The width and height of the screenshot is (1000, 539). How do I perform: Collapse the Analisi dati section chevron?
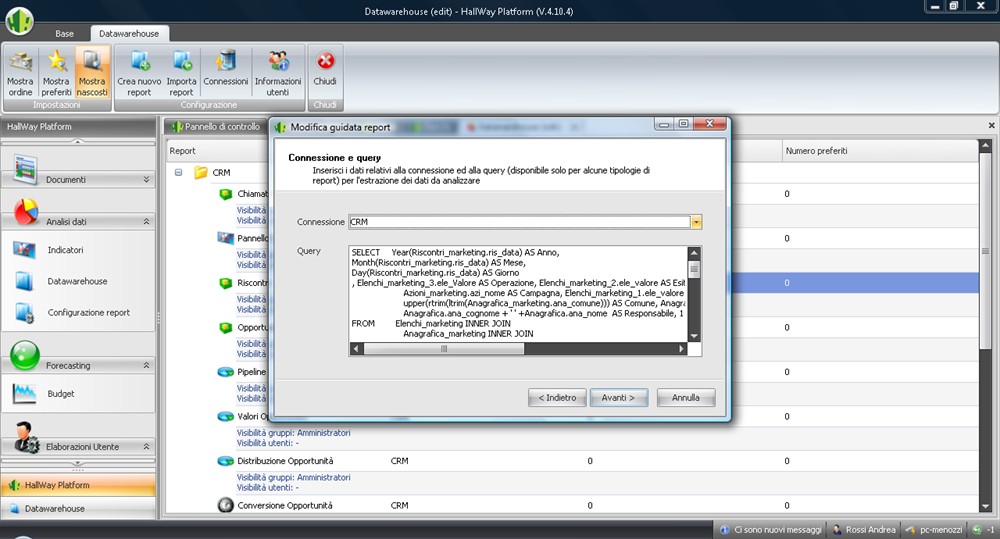pyautogui.click(x=146, y=221)
